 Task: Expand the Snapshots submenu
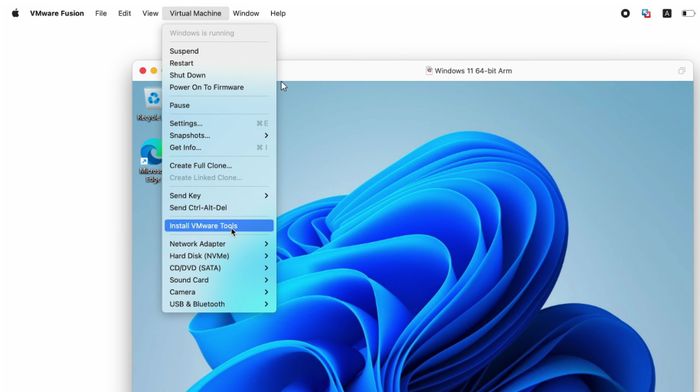(x=219, y=135)
